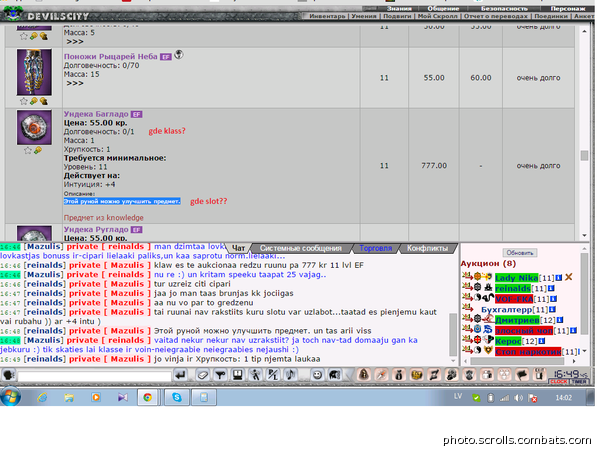Open Мой Скролл submenu item
Screen dimensions: 600x450
coord(437,16)
